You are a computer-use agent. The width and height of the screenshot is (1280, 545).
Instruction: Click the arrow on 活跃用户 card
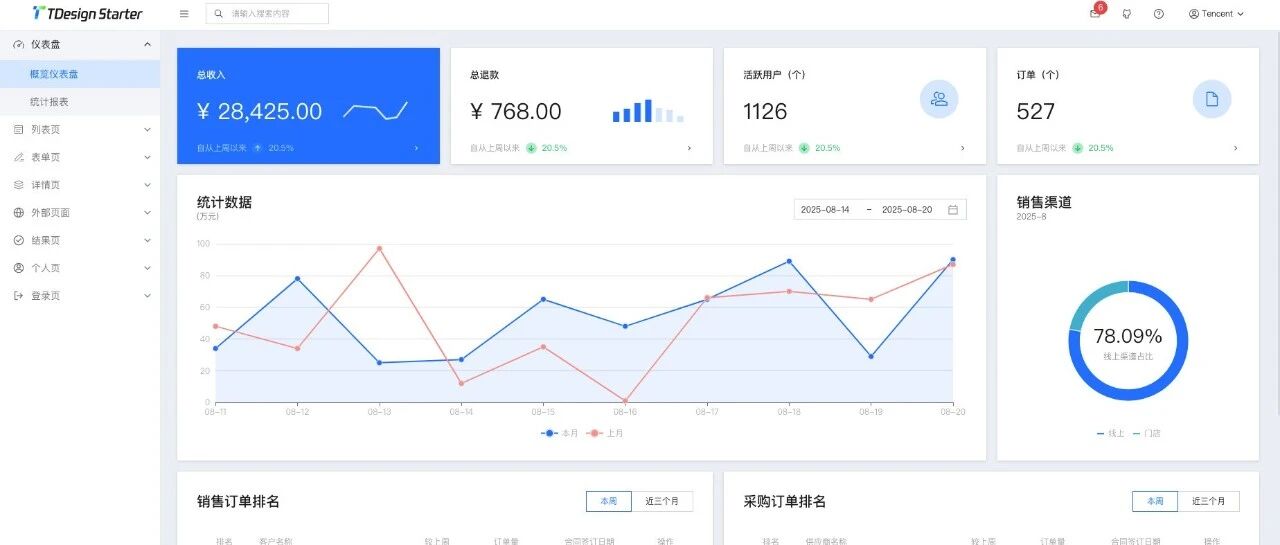pos(963,148)
